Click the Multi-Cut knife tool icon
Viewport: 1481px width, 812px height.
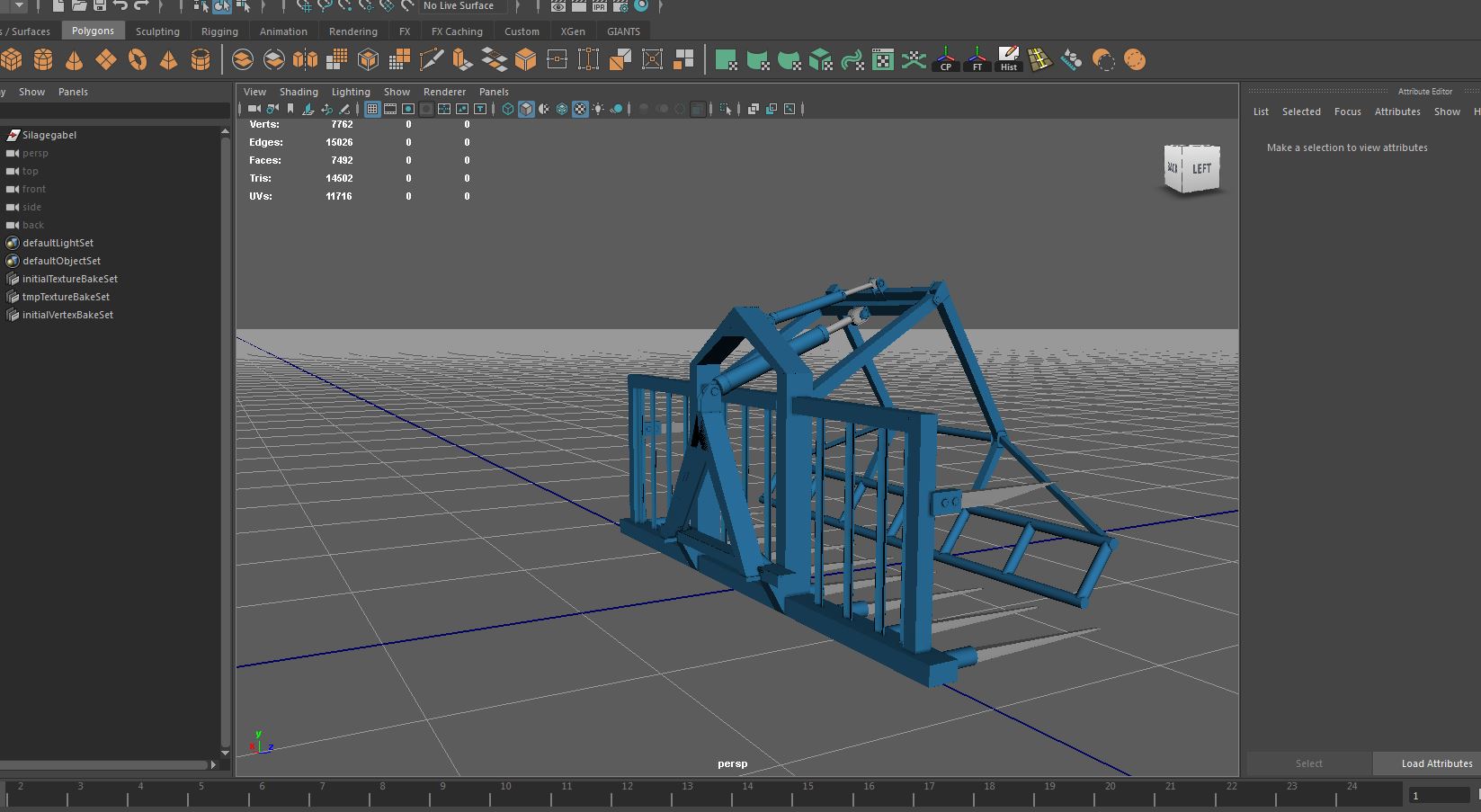pyautogui.click(x=432, y=60)
